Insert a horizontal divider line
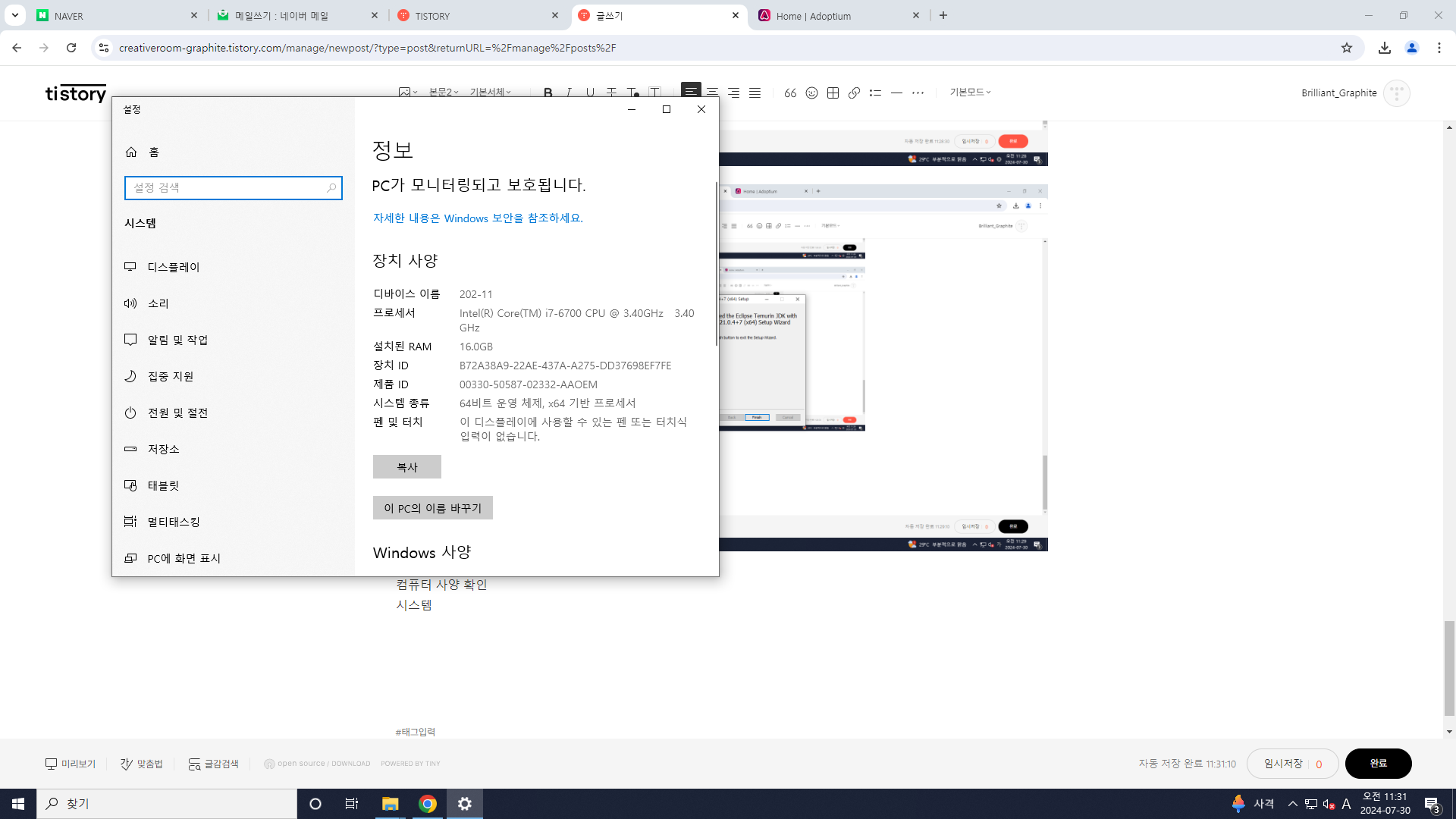This screenshot has width=1456, height=819. (x=896, y=93)
